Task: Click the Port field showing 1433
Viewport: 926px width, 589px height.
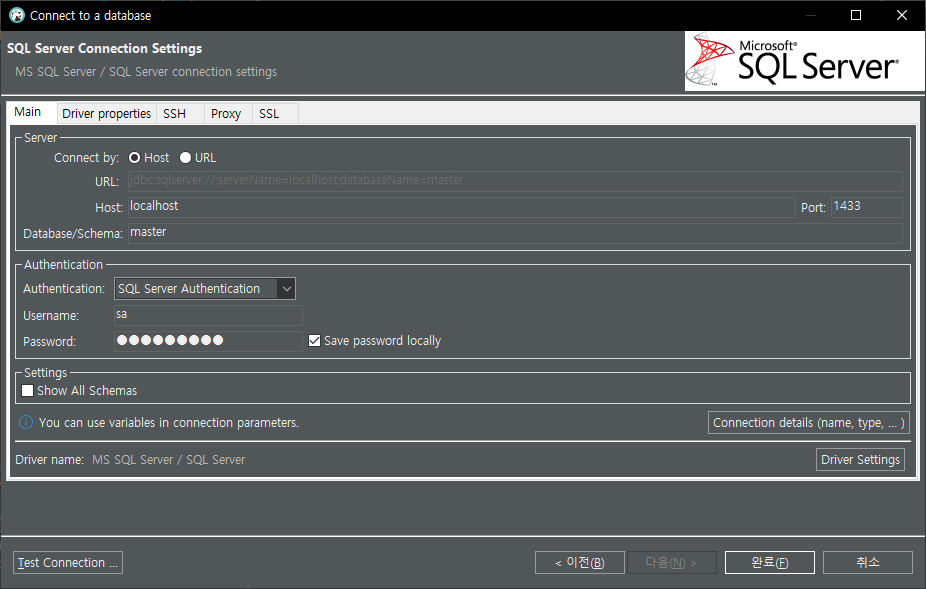Action: tap(866, 207)
